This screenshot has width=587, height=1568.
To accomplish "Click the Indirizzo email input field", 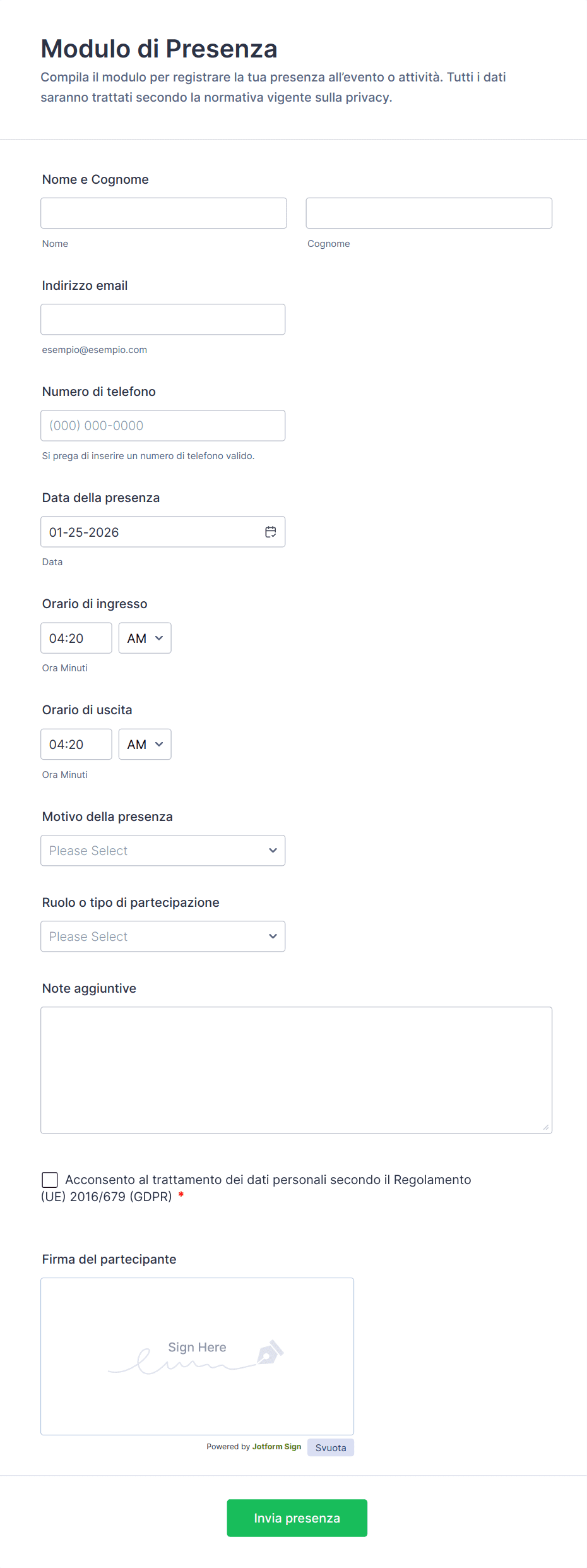I will [163, 320].
